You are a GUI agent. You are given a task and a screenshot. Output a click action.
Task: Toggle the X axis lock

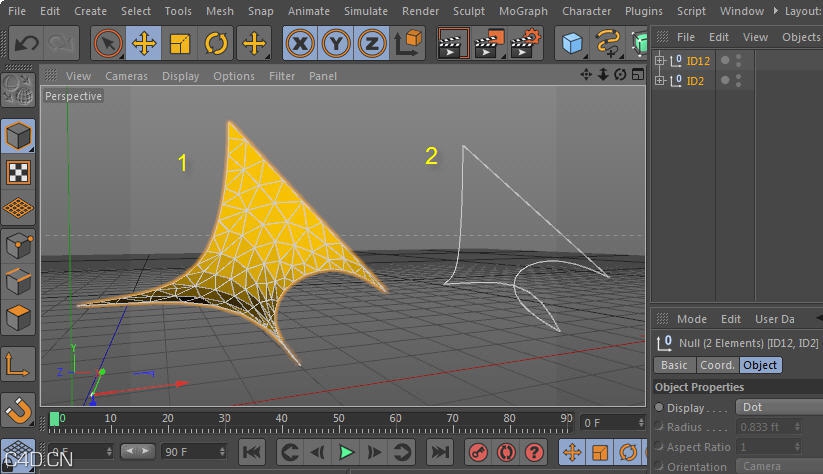click(300, 43)
